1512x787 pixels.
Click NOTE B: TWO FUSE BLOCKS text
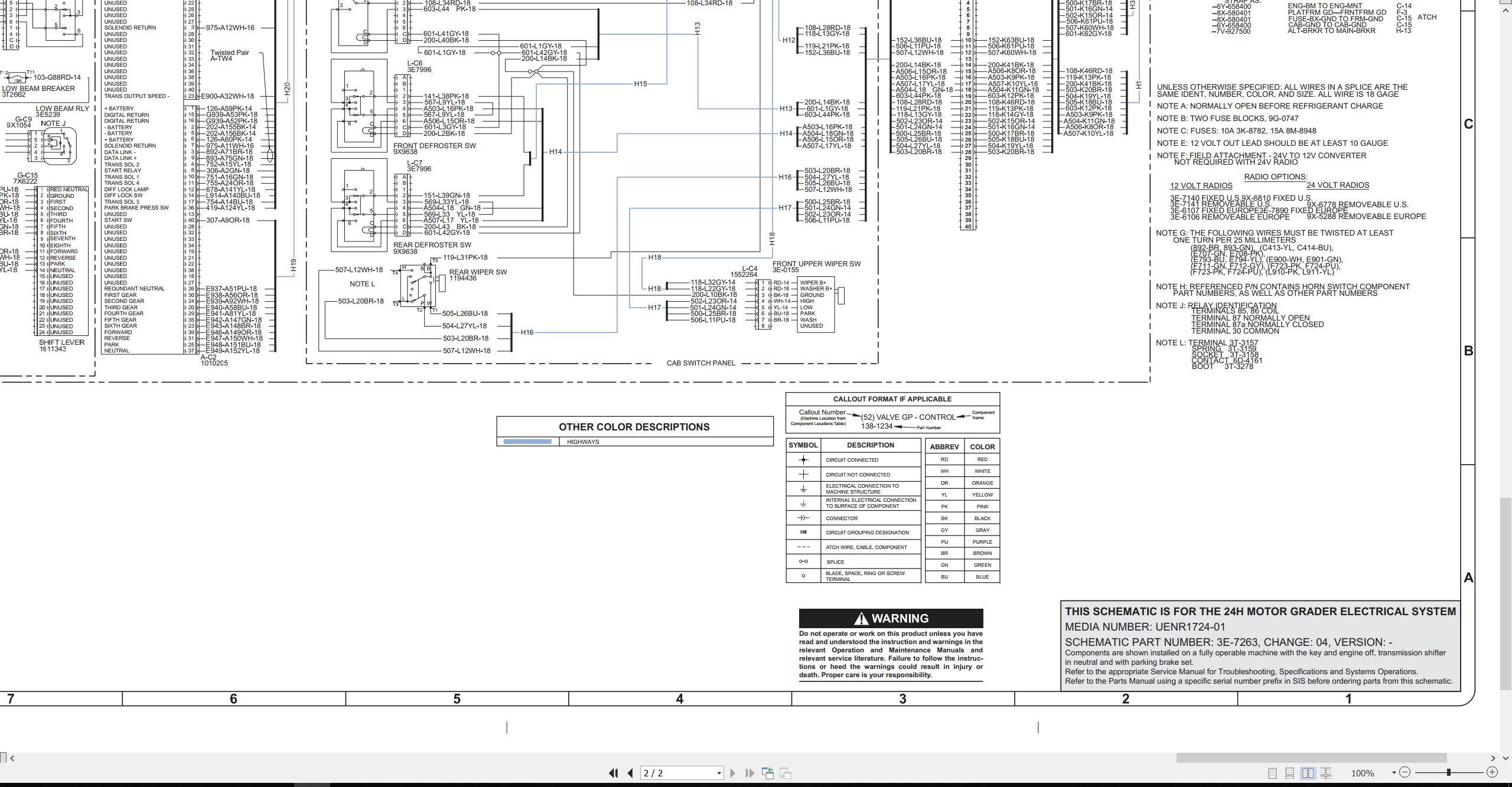tap(1228, 119)
